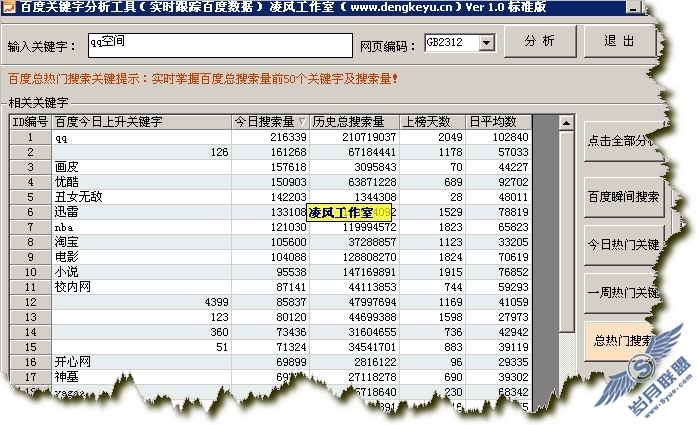The image size is (698, 425).
Task: Click the row header numbered 10
Action: click(x=30, y=272)
